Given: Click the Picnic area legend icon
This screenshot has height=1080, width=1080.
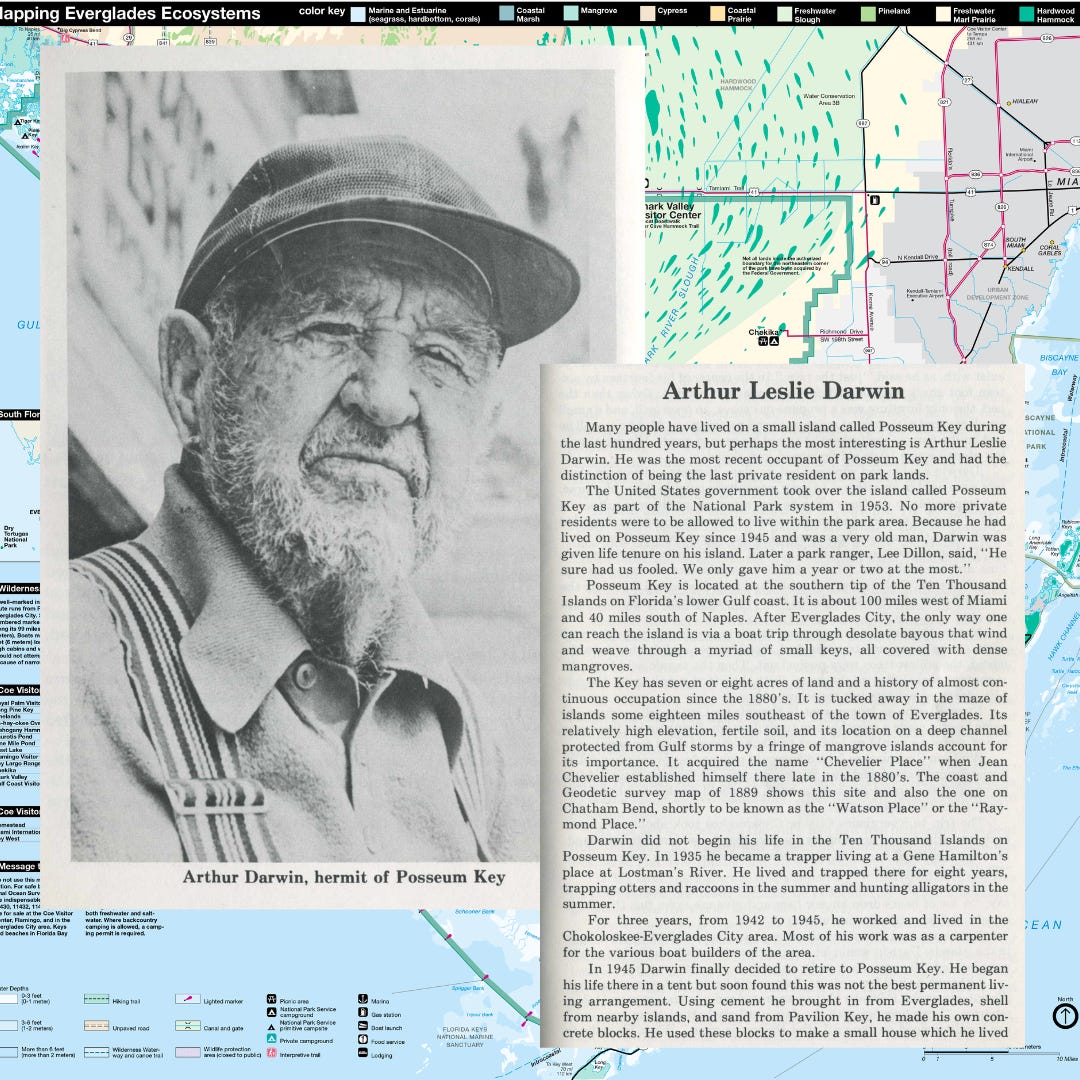Looking at the screenshot, I should coord(271,999).
